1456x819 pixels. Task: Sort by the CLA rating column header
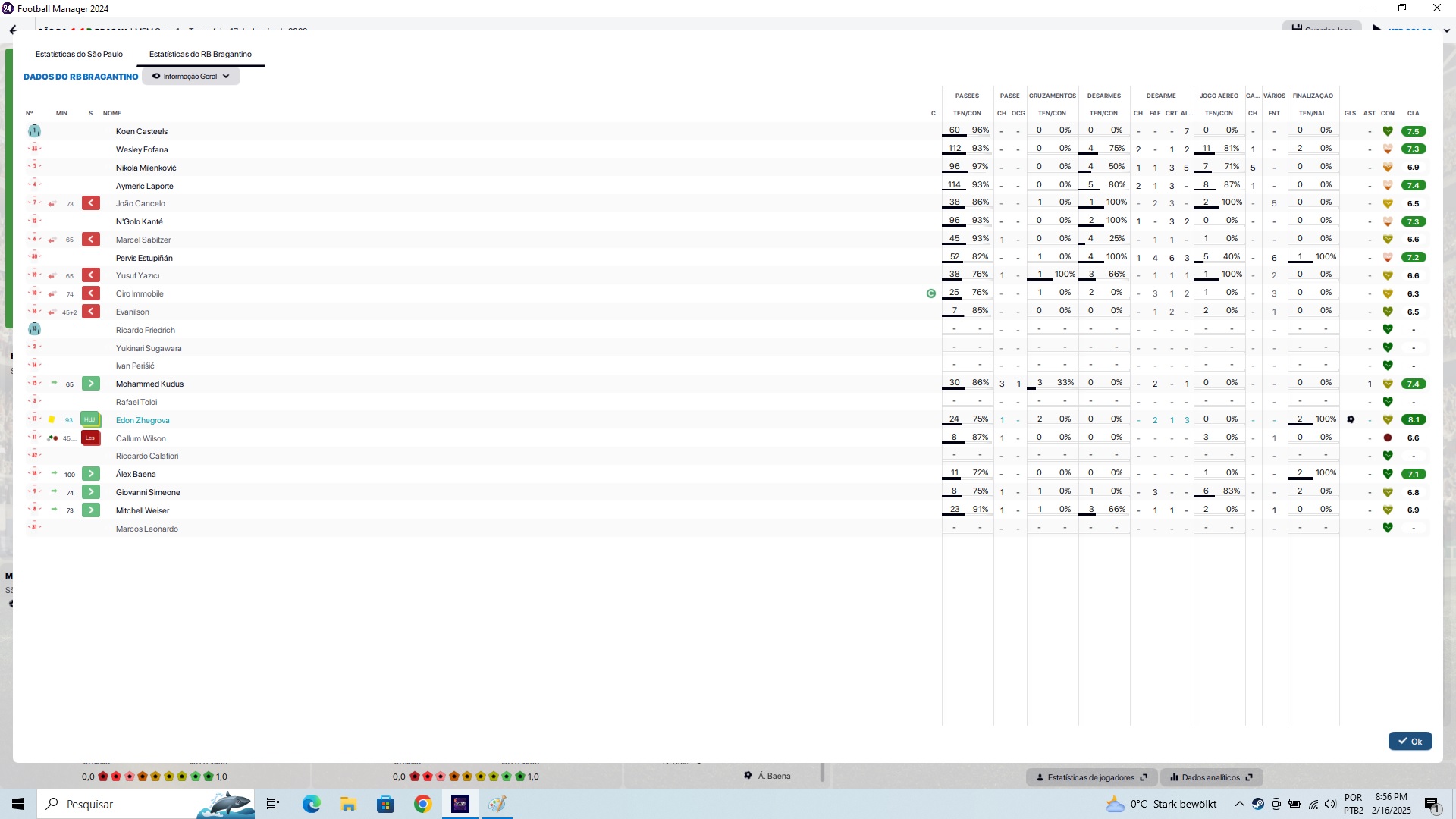1414,113
